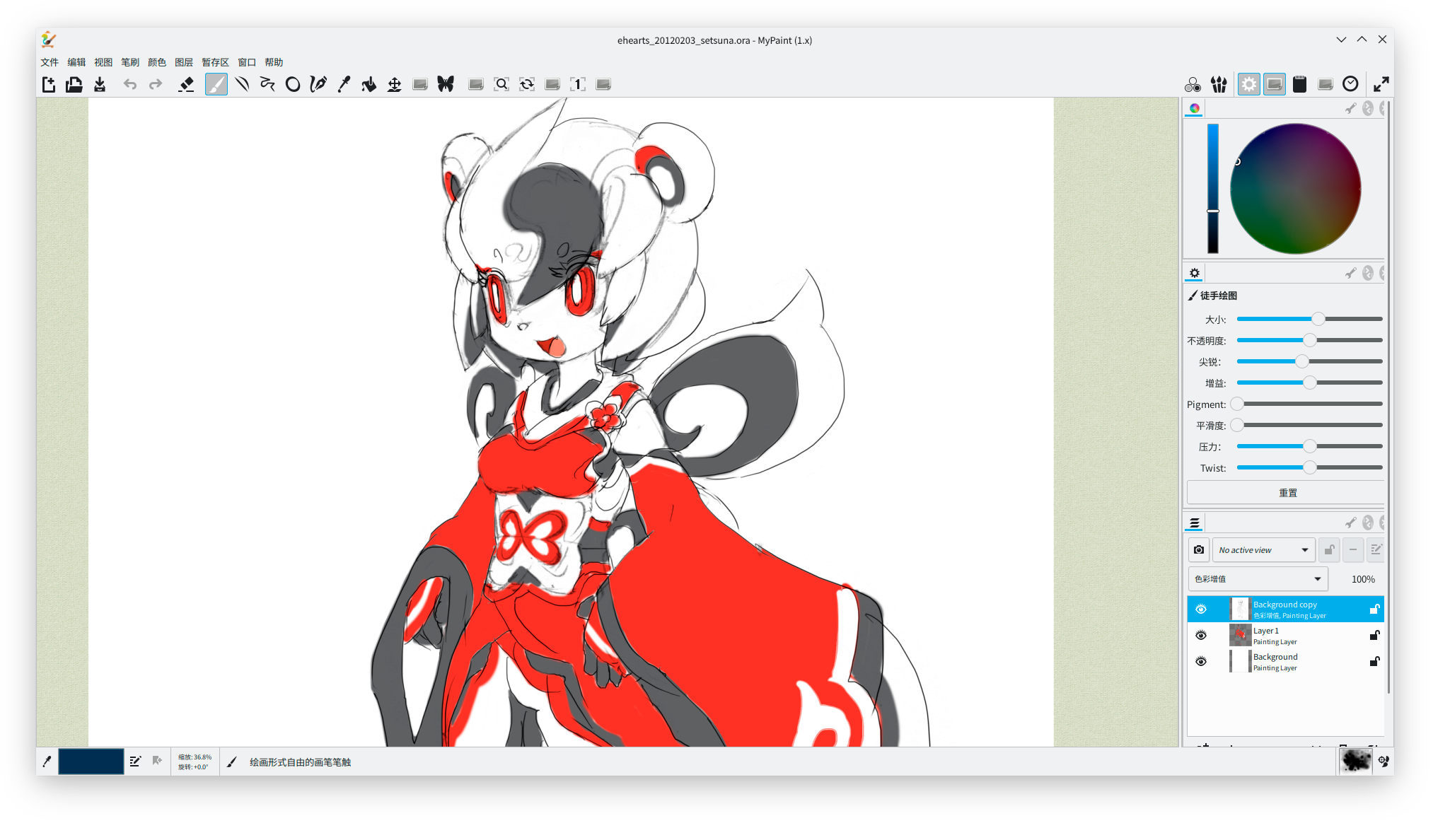Lock the Background layer
The width and height of the screenshot is (1450, 840).
tap(1374, 662)
